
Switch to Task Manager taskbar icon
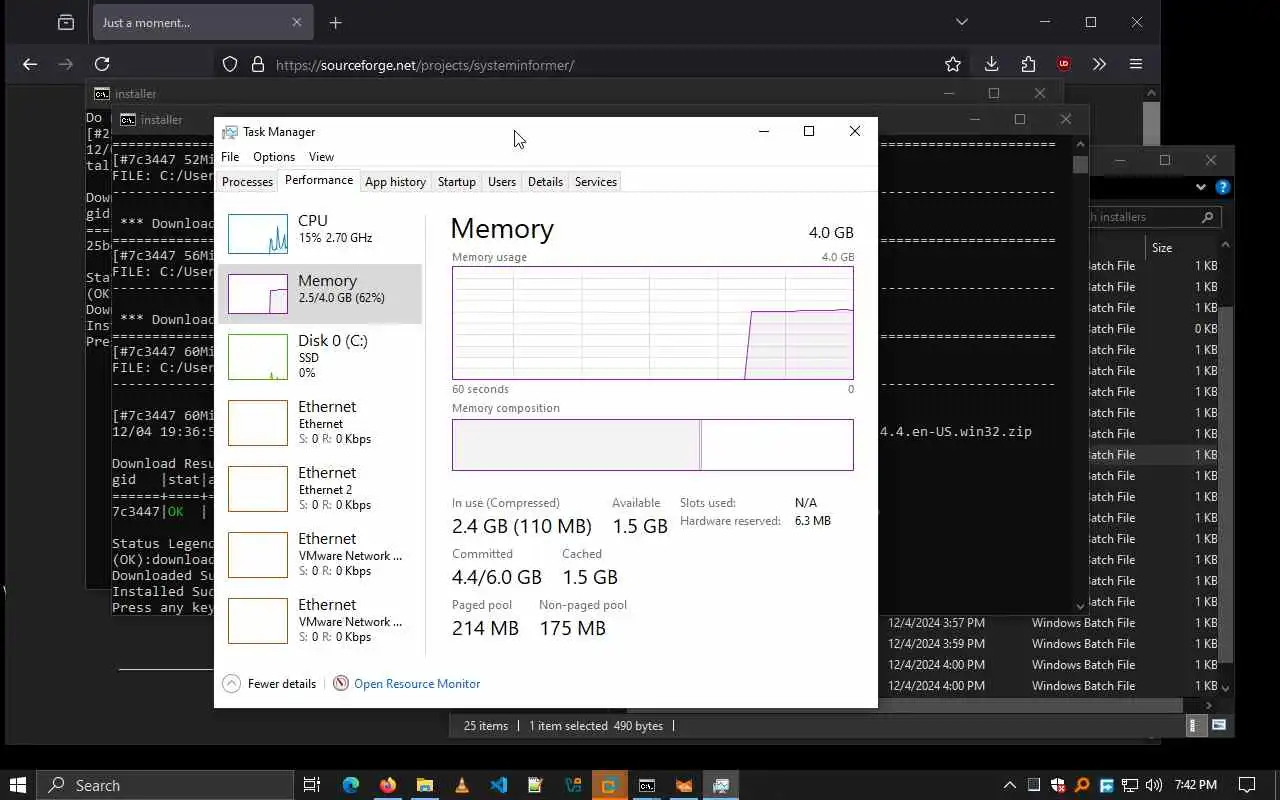(721, 785)
